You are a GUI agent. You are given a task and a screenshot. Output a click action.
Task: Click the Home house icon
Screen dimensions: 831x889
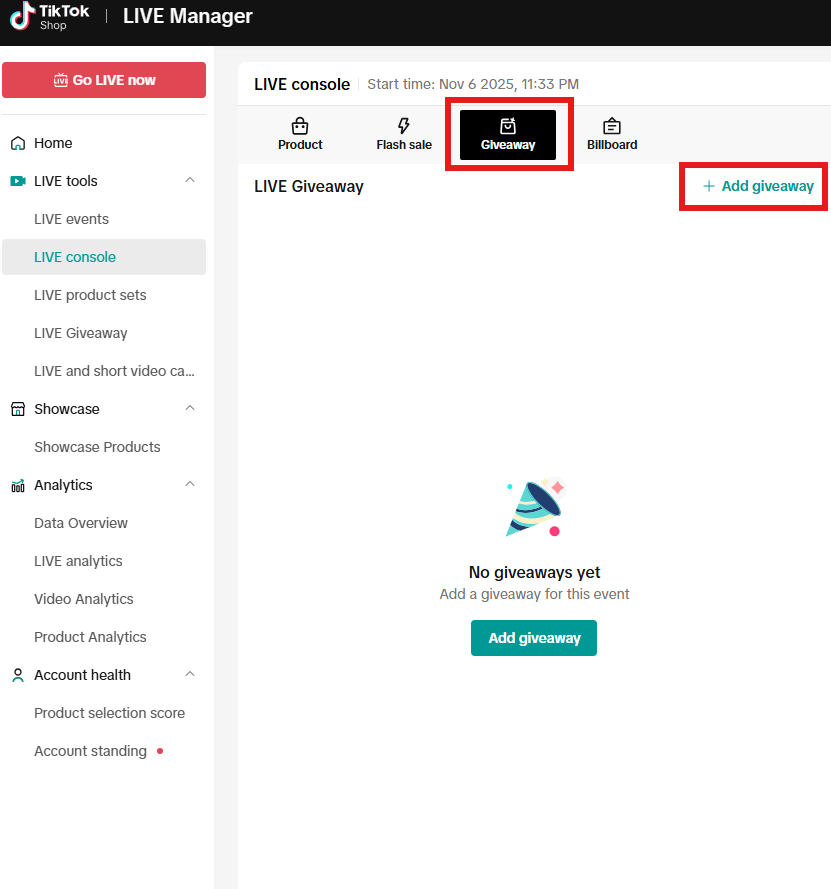click(x=18, y=143)
